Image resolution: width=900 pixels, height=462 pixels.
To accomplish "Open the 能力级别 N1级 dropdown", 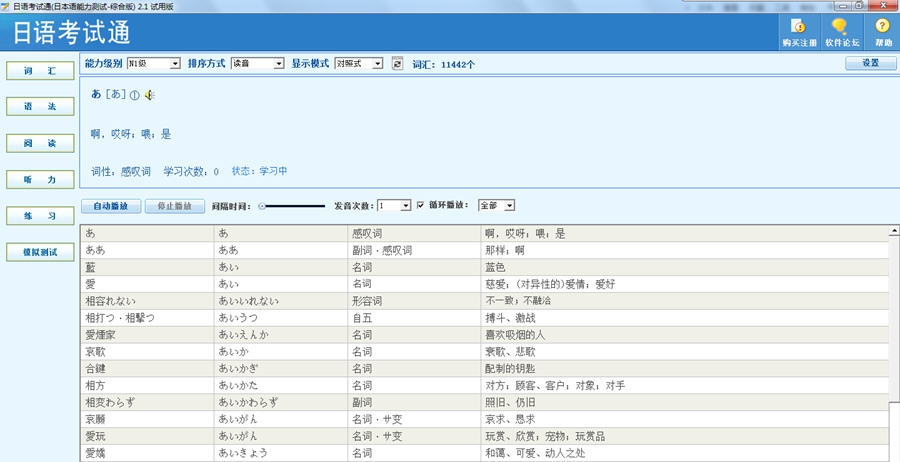I will (x=154, y=64).
